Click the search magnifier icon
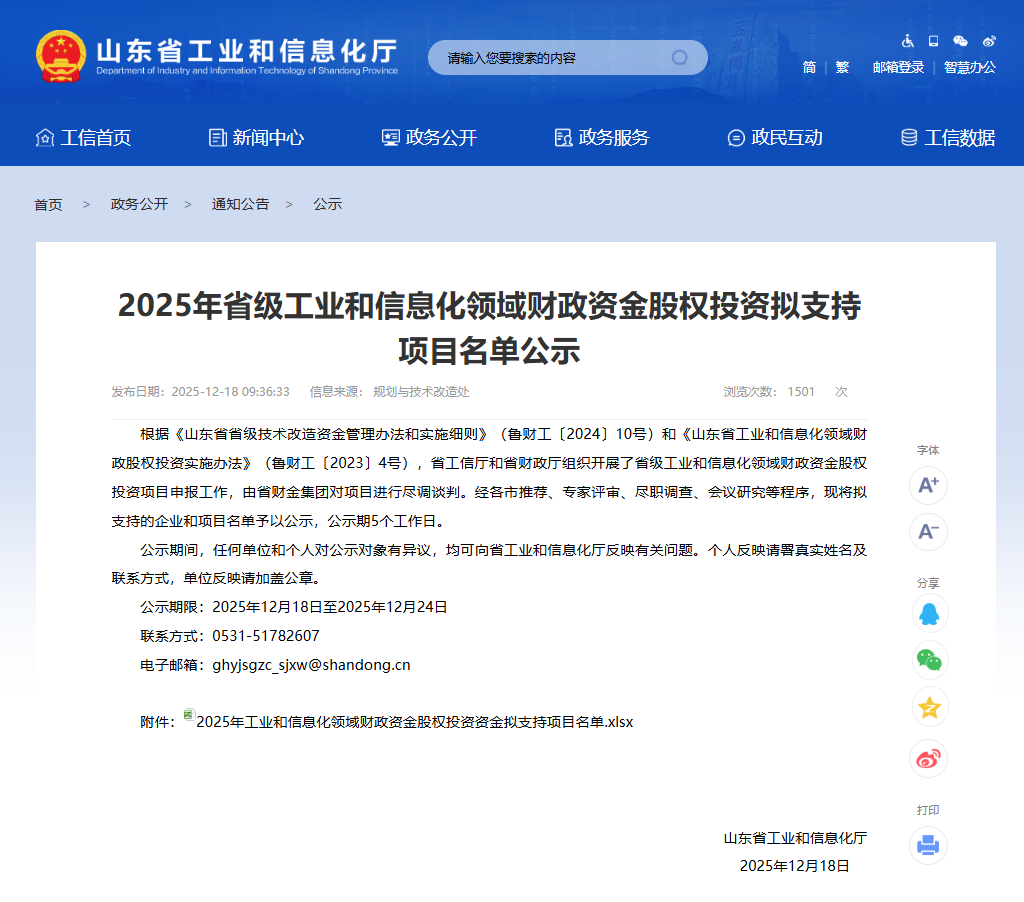Image resolution: width=1024 pixels, height=902 pixels. 680,58
